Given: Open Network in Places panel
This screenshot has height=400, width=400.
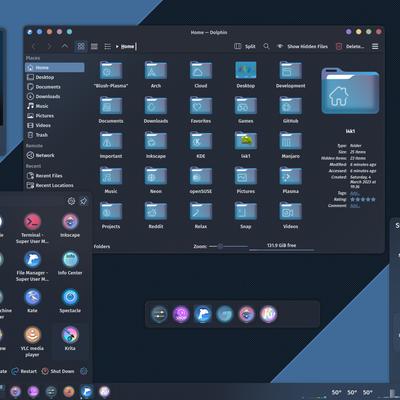Looking at the screenshot, I should click(55, 155).
